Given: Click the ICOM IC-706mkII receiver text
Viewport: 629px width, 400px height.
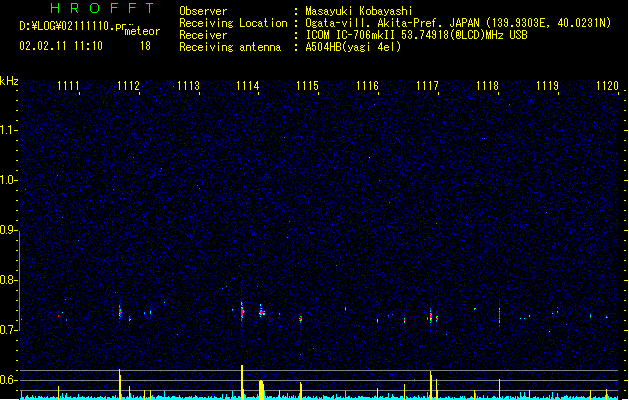Looking at the screenshot, I should point(416,35).
